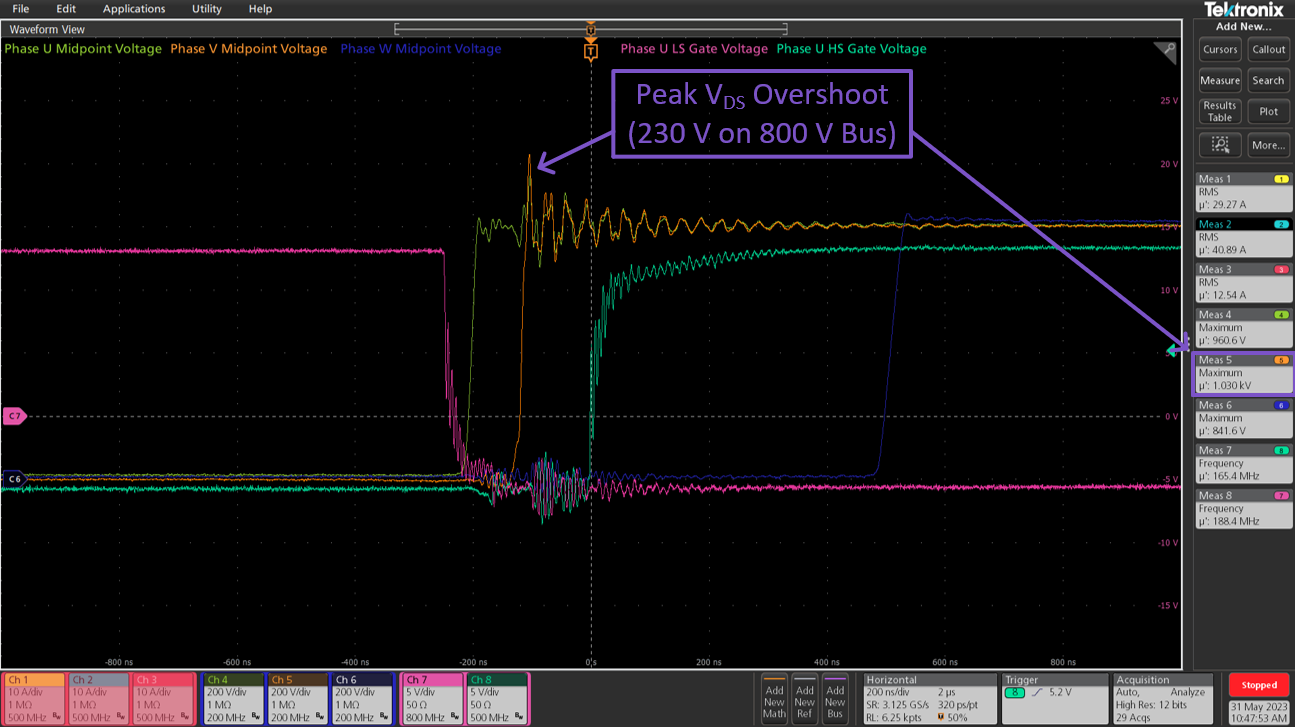Viewport: 1295px width, 728px height.
Task: Open the Acquisition settings badge
Action: 1162,698
